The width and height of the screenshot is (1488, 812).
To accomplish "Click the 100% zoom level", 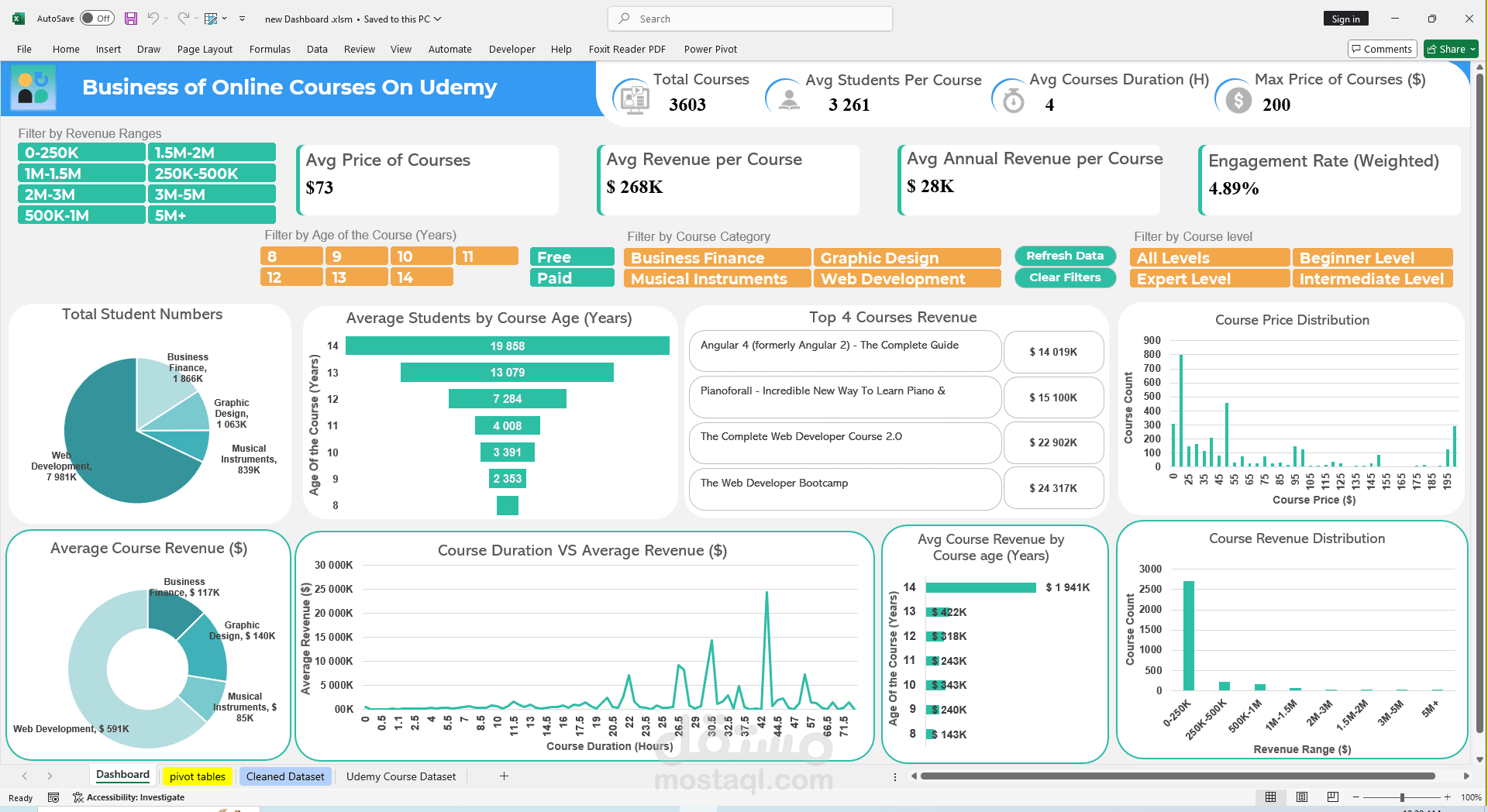I will pos(1471,797).
